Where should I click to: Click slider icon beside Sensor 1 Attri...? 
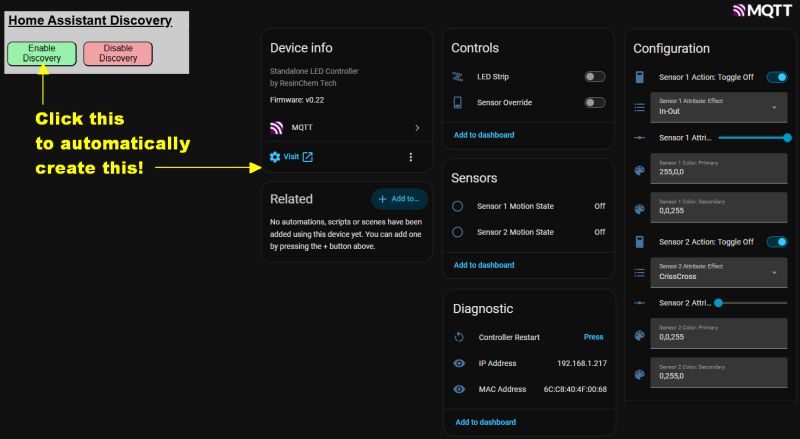pos(639,138)
